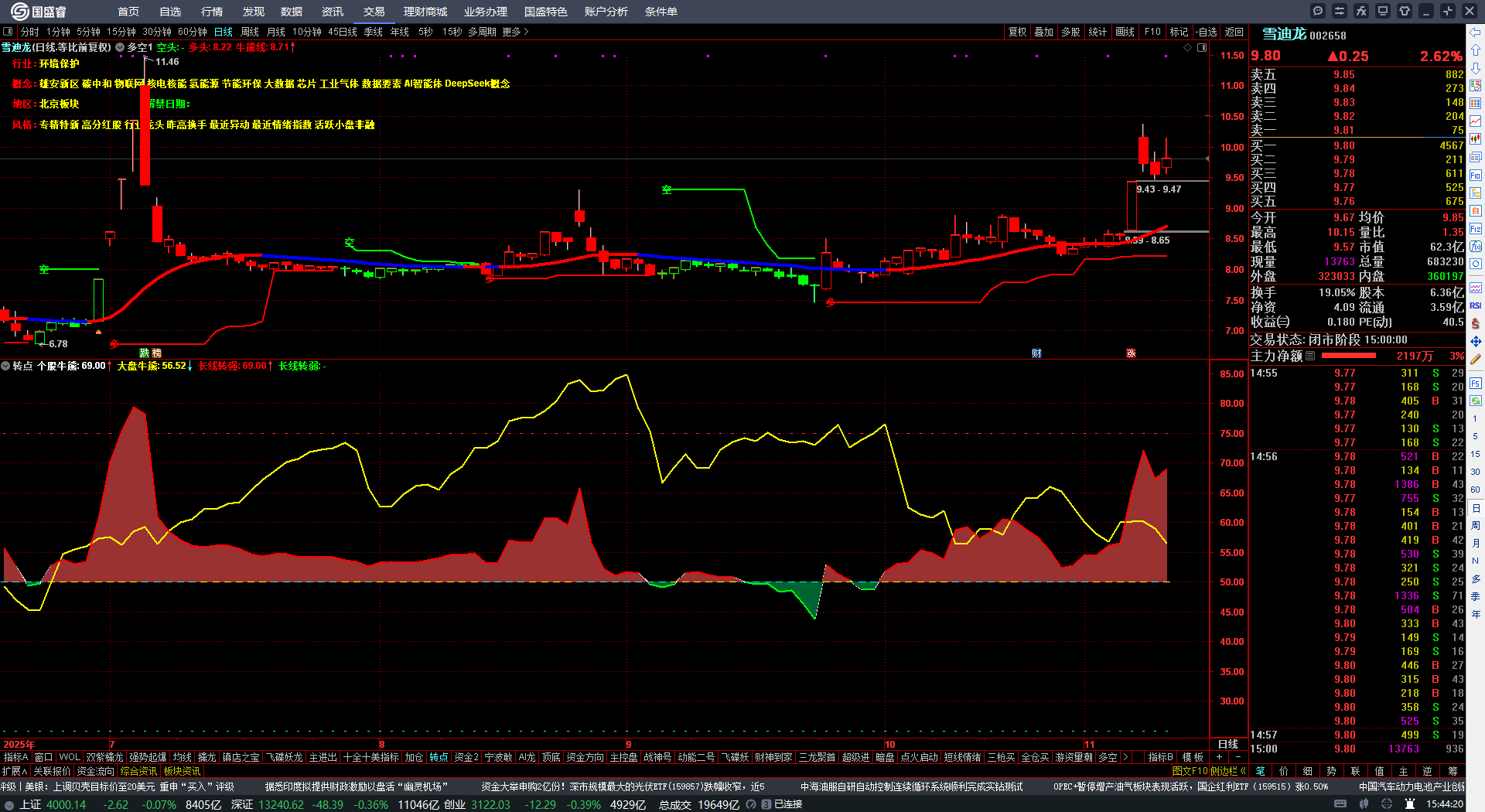Click the main net amount red progress bar
The image size is (1485, 812).
point(1349,356)
